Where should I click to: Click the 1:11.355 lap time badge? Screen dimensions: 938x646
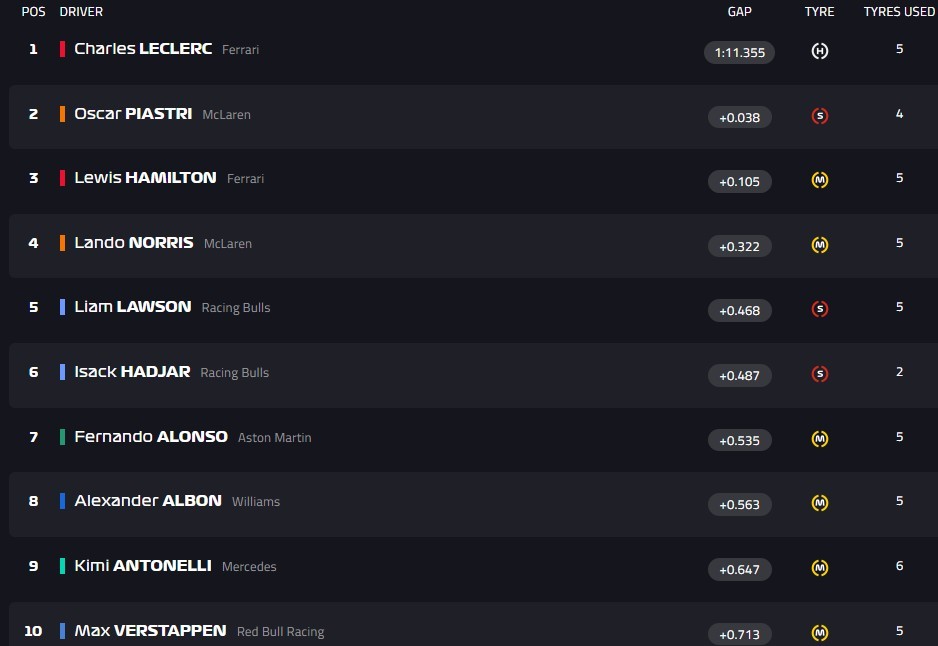(739, 52)
